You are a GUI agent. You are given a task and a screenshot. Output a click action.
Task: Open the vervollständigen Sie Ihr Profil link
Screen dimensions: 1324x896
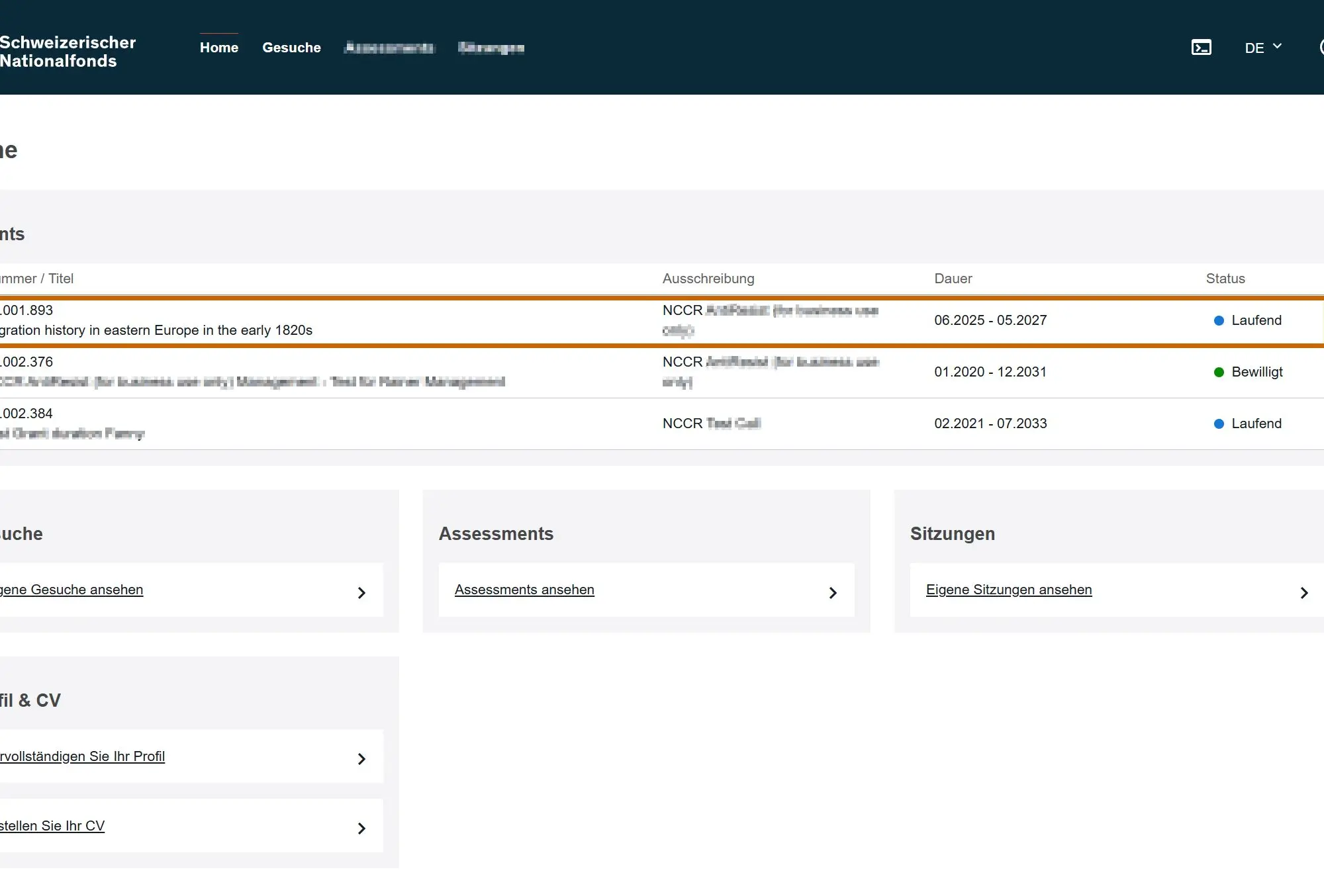82,756
